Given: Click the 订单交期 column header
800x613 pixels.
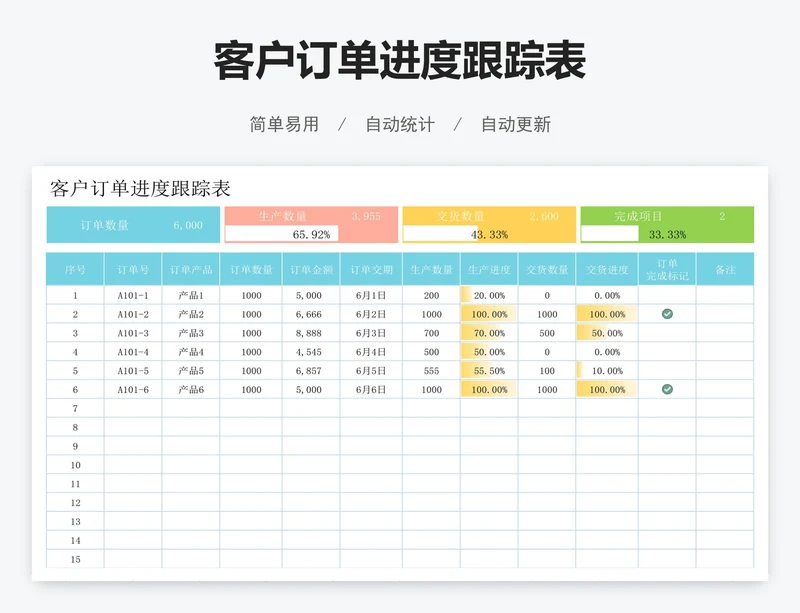Looking at the screenshot, I should click(x=371, y=269).
